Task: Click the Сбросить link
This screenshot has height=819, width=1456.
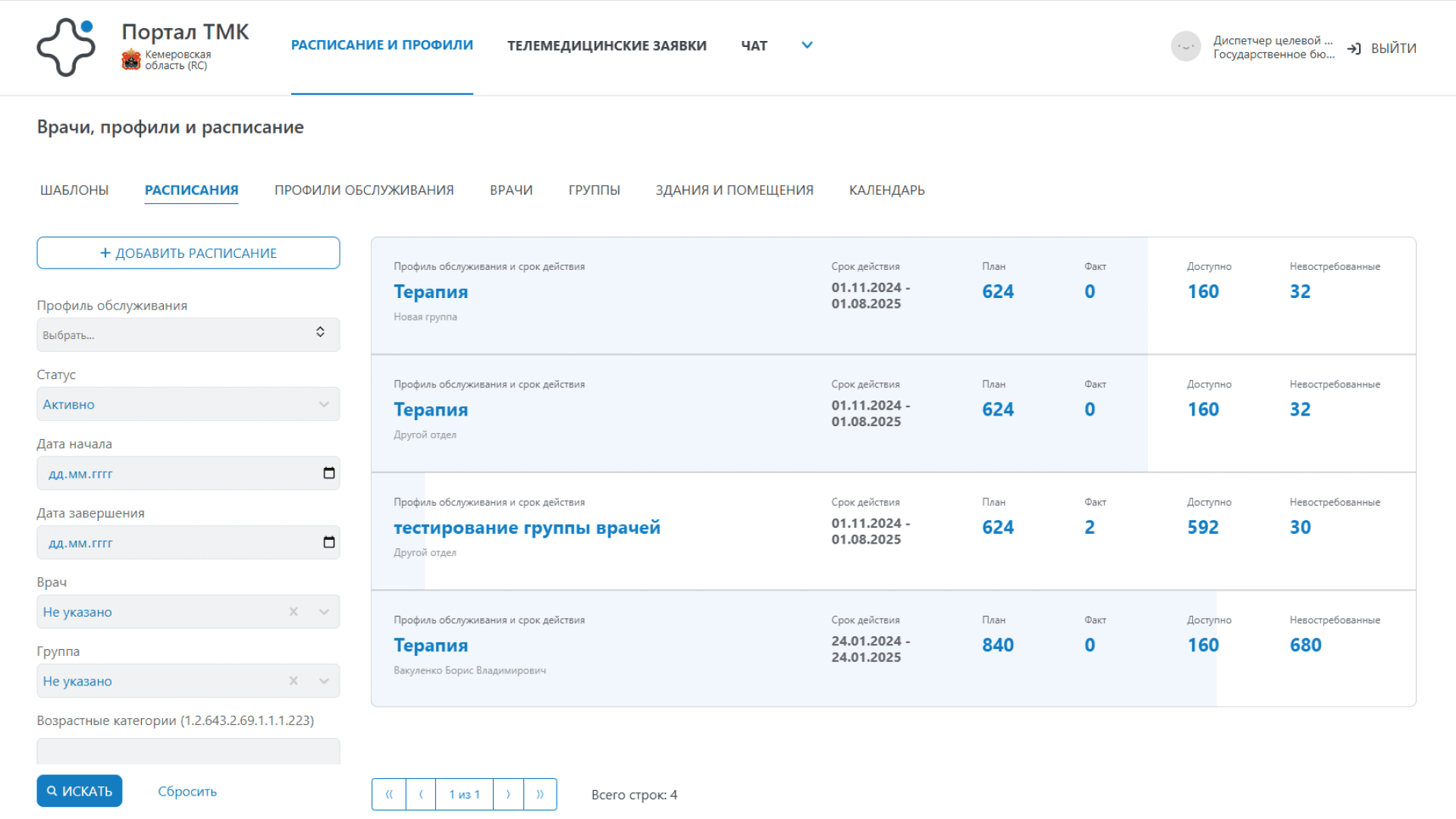Action: pyautogui.click(x=187, y=791)
